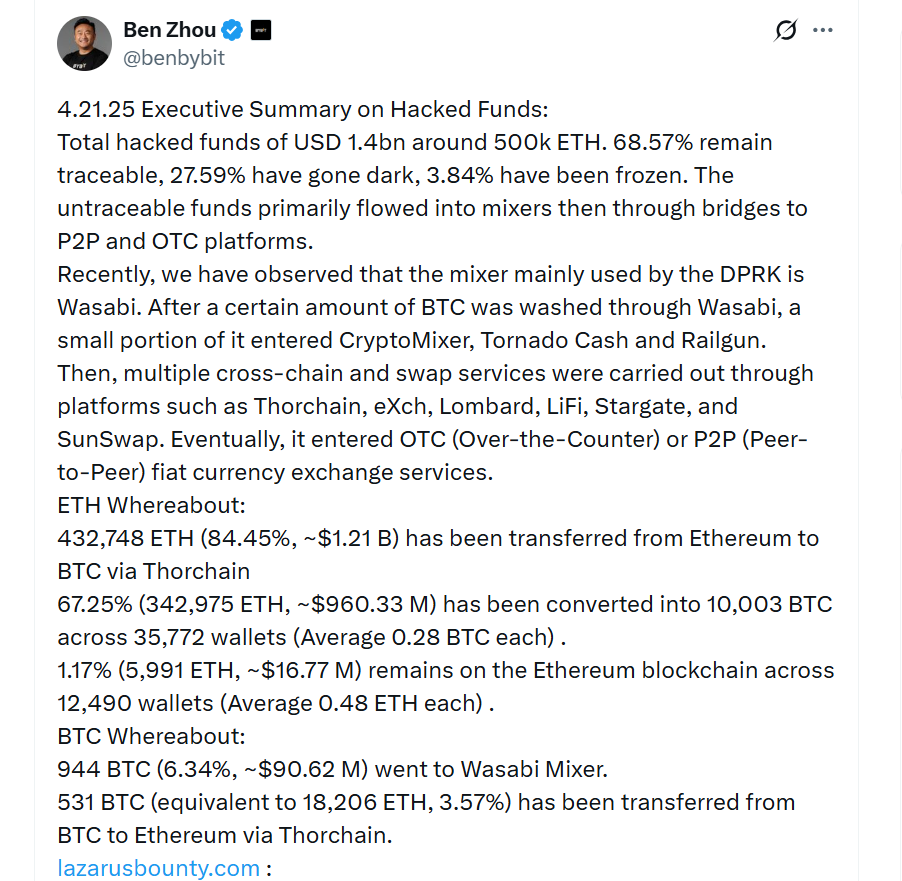Click the blue verified checkmark badge
Image resolution: width=902 pixels, height=881 pixels.
[x=230, y=30]
